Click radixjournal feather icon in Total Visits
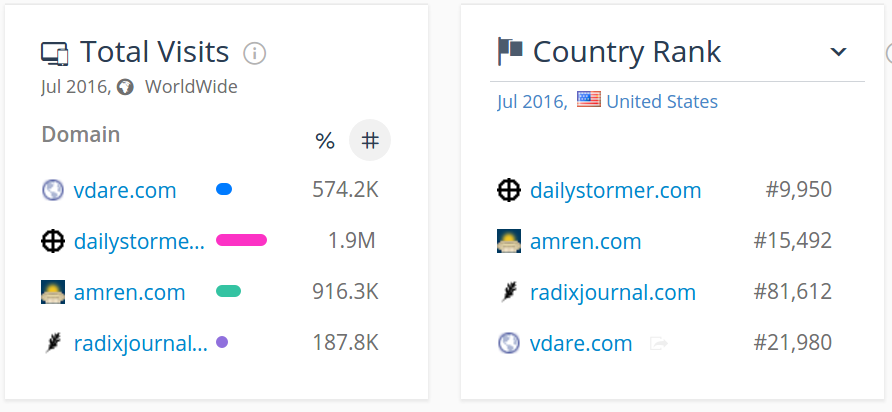The image size is (892, 412). click(x=53, y=344)
